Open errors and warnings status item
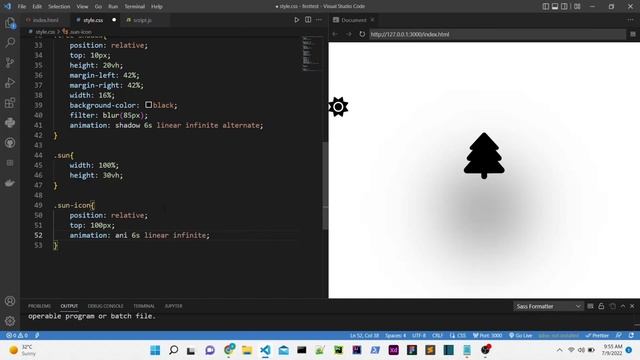The height and width of the screenshot is (360, 640). pyautogui.click(x=17, y=336)
